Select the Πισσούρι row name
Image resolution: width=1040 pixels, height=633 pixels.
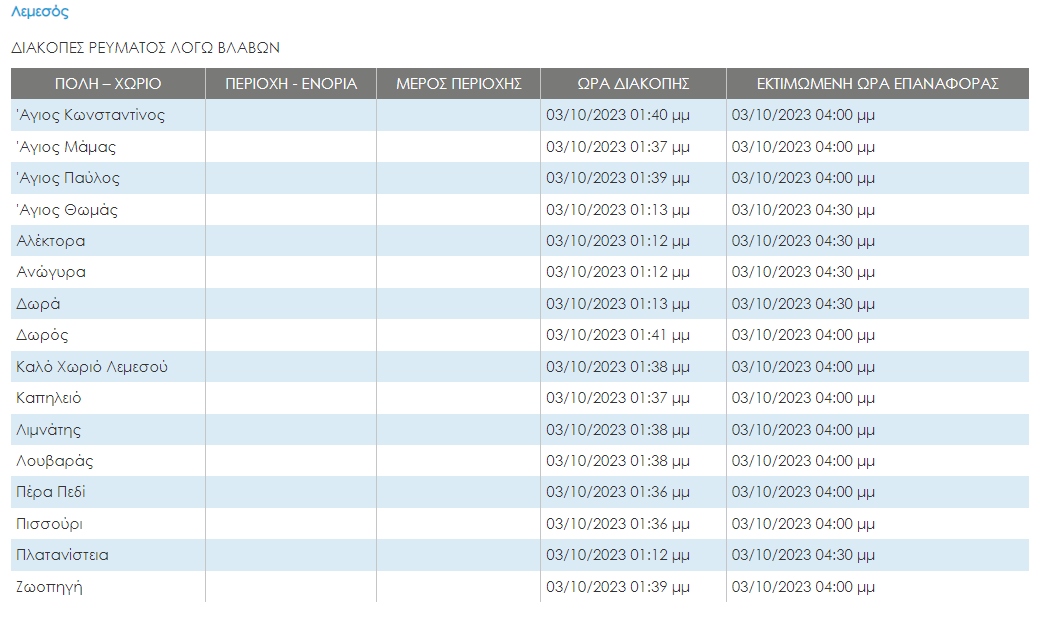pos(49,524)
